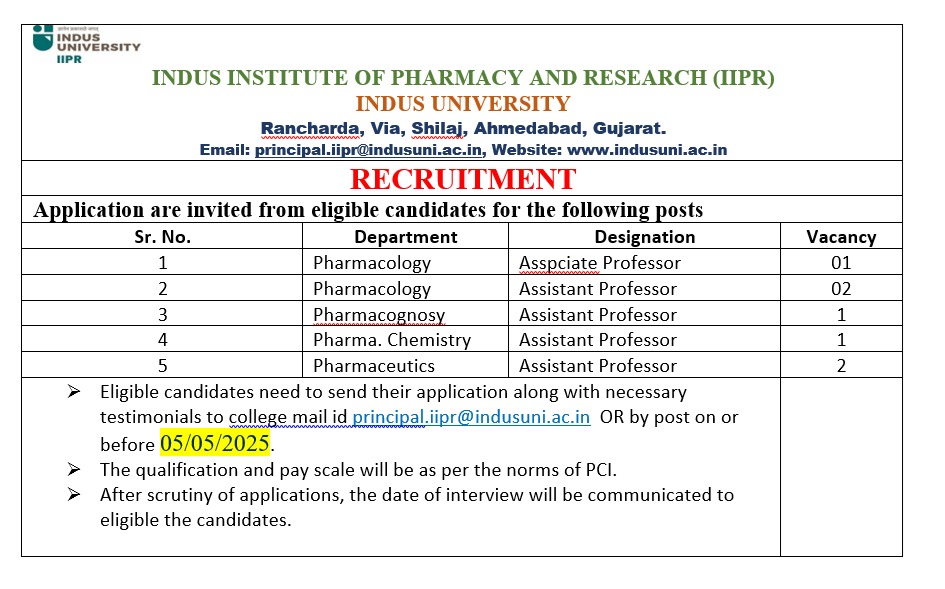
Task: Click the Department column header
Action: coord(406,237)
